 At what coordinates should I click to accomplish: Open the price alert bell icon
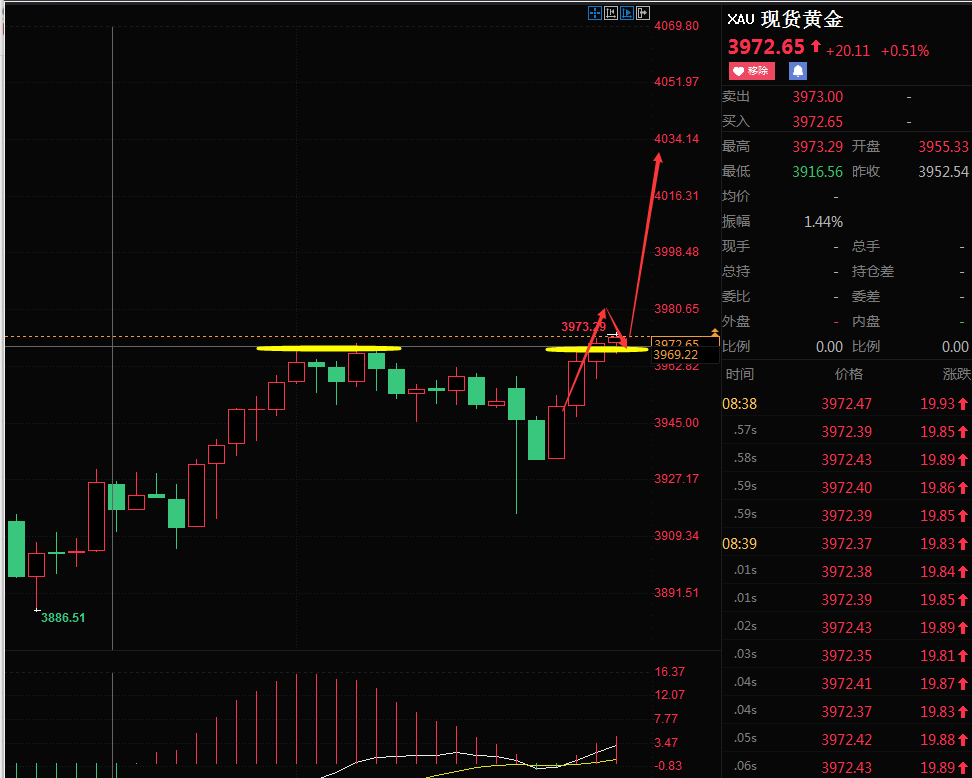coord(798,71)
